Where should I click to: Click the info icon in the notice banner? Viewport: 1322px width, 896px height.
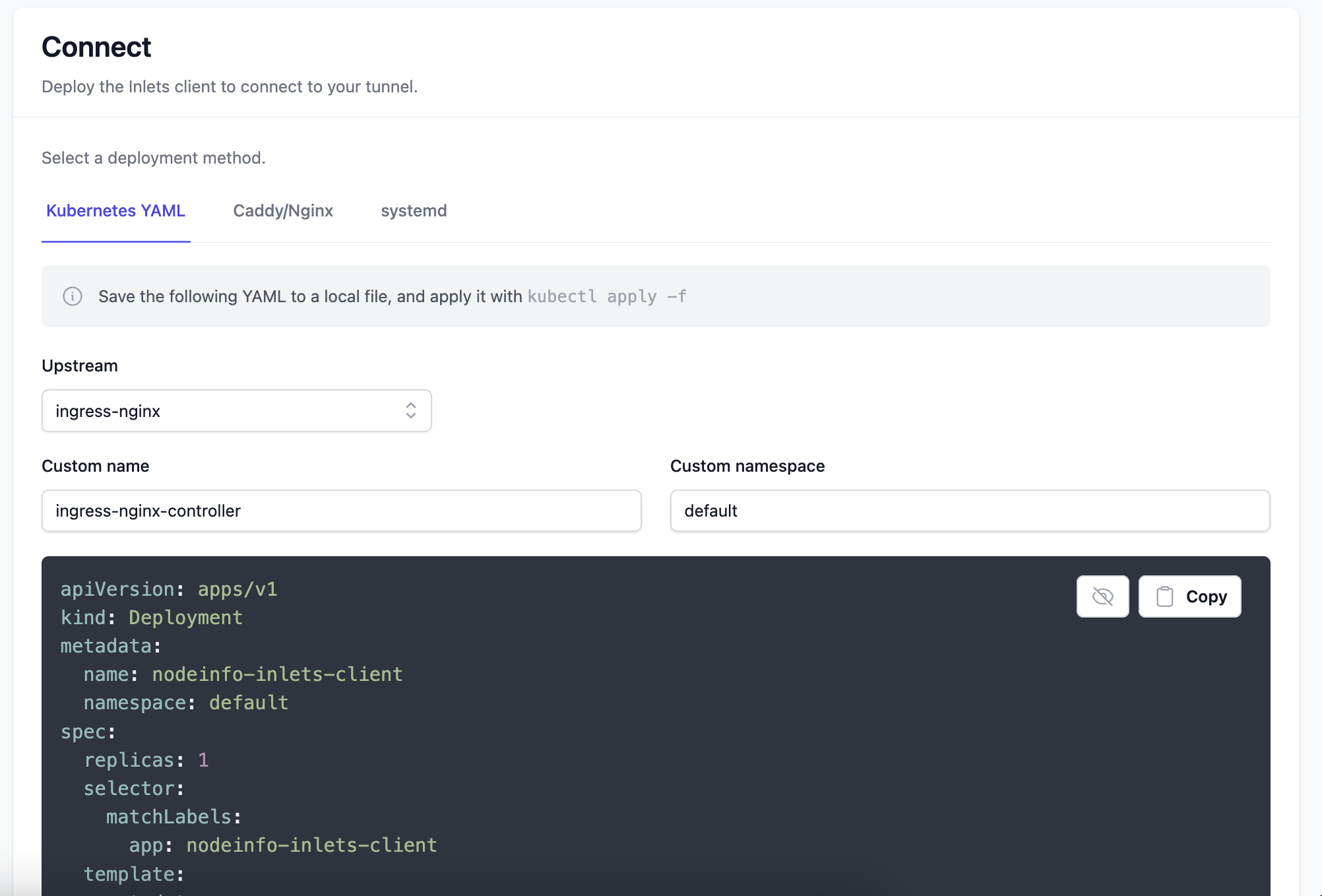pos(73,296)
